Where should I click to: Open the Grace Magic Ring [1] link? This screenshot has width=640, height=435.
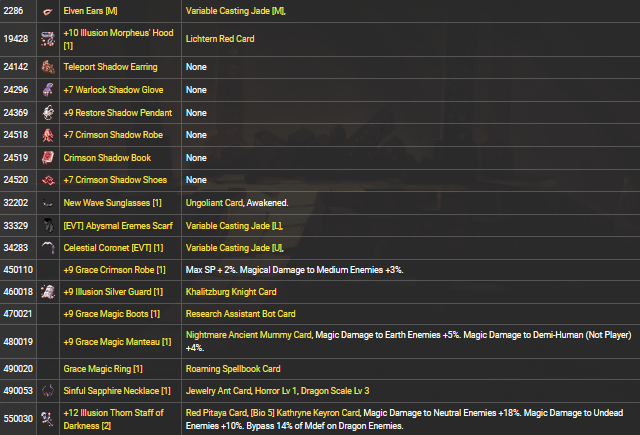tap(103, 369)
